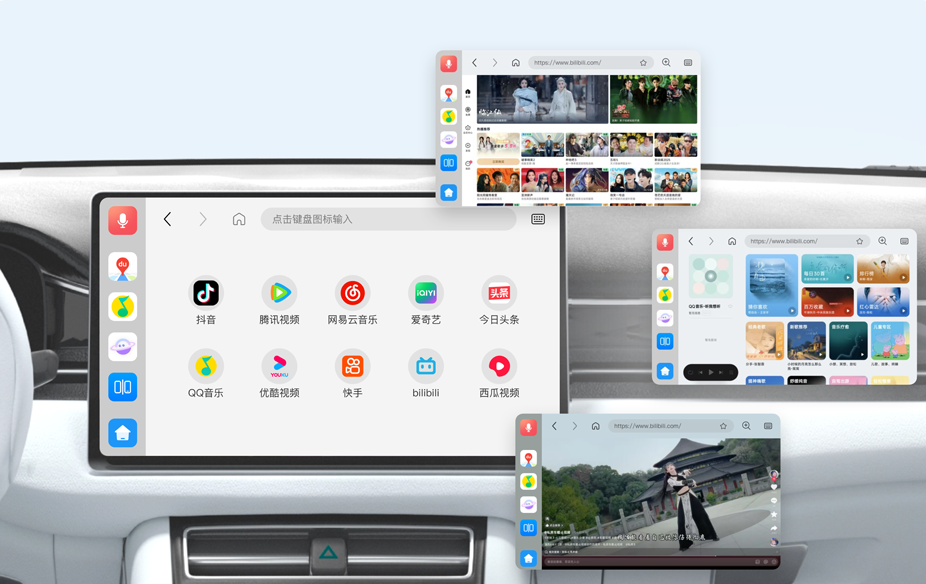Tap the zoom magnifier in the dance video window
926x584 pixels.
pyautogui.click(x=746, y=426)
